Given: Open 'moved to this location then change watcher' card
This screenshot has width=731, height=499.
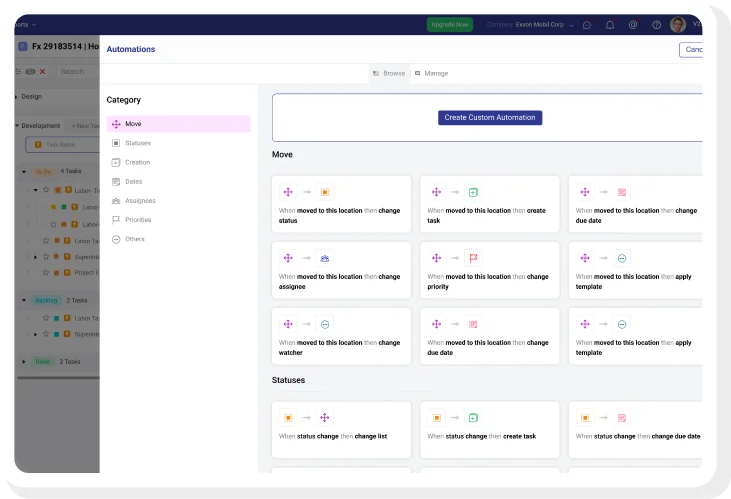Looking at the screenshot, I should click(x=341, y=336).
